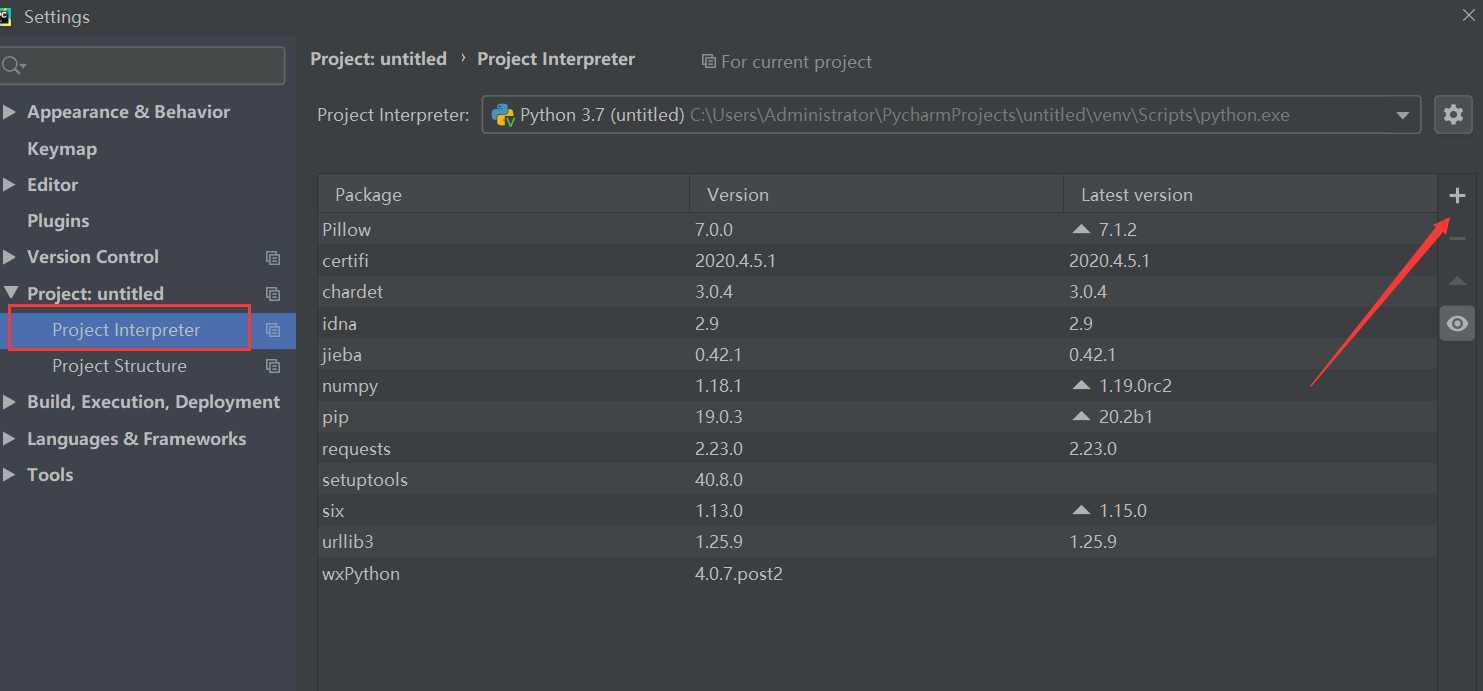Viewport: 1483px width, 691px height.
Task: Sort by the Version column header
Action: click(x=876, y=195)
